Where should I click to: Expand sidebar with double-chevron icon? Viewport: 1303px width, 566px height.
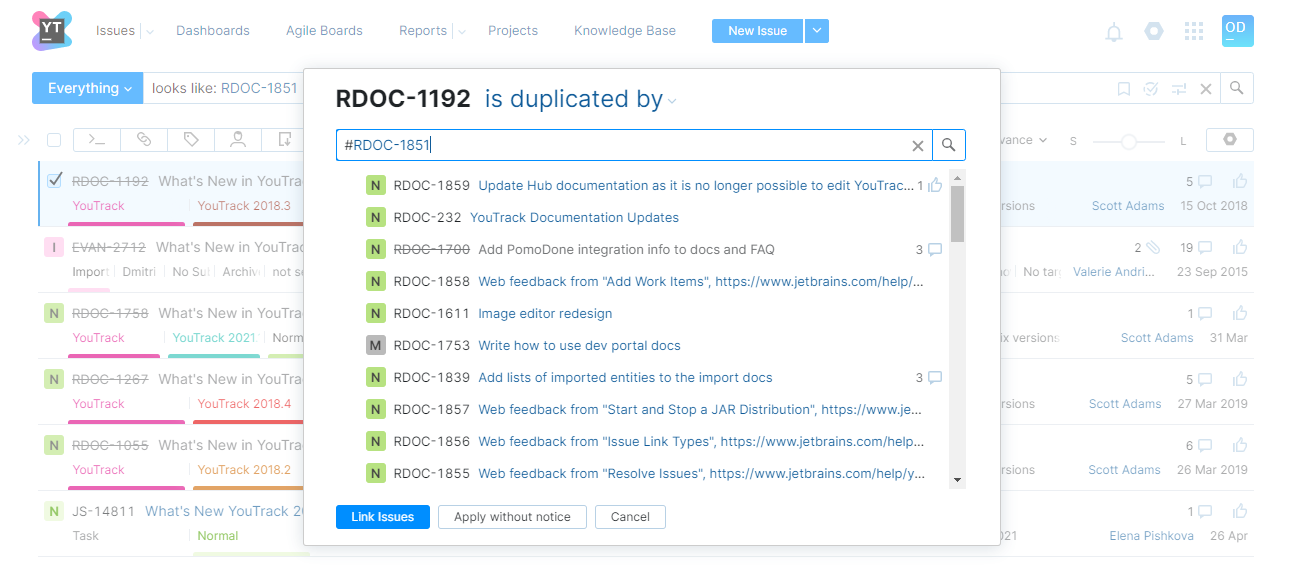tap(24, 141)
